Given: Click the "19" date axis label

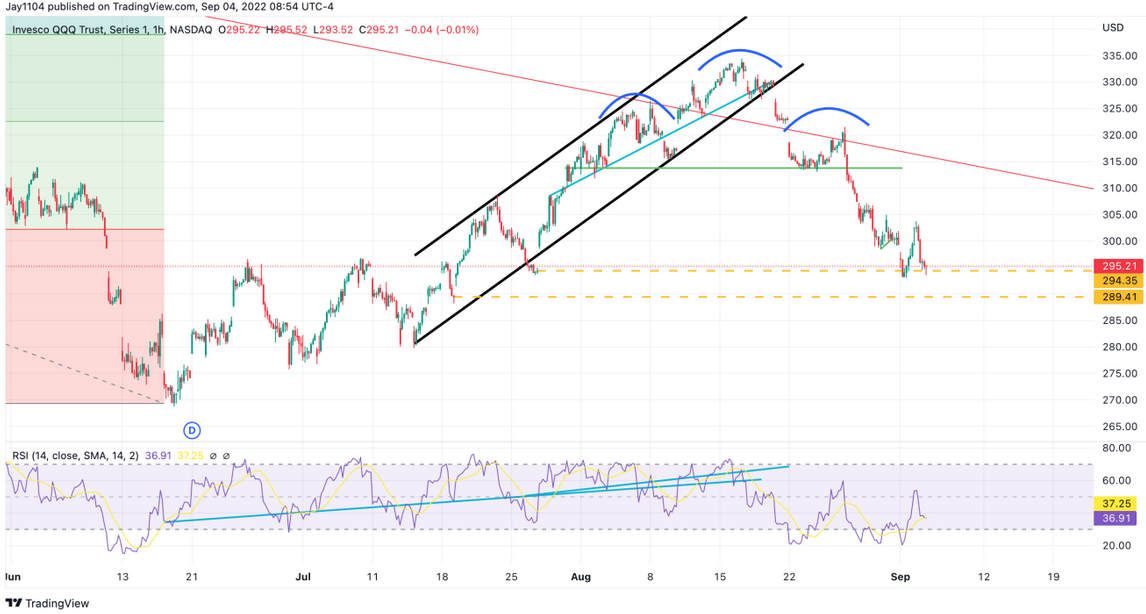Looking at the screenshot, I should 1053,577.
